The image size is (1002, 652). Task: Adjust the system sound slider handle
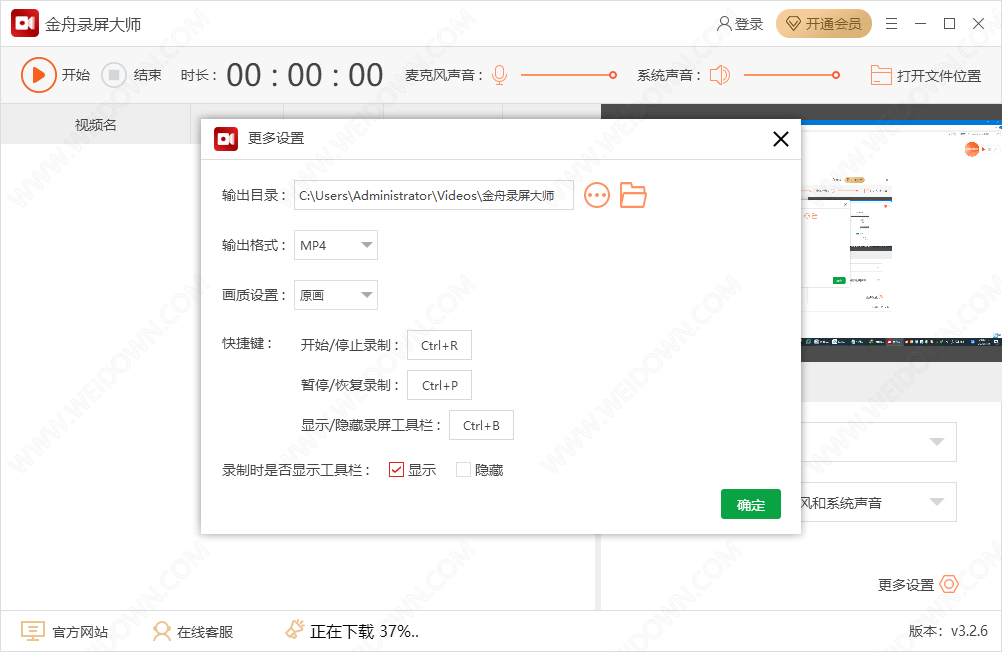click(x=836, y=75)
